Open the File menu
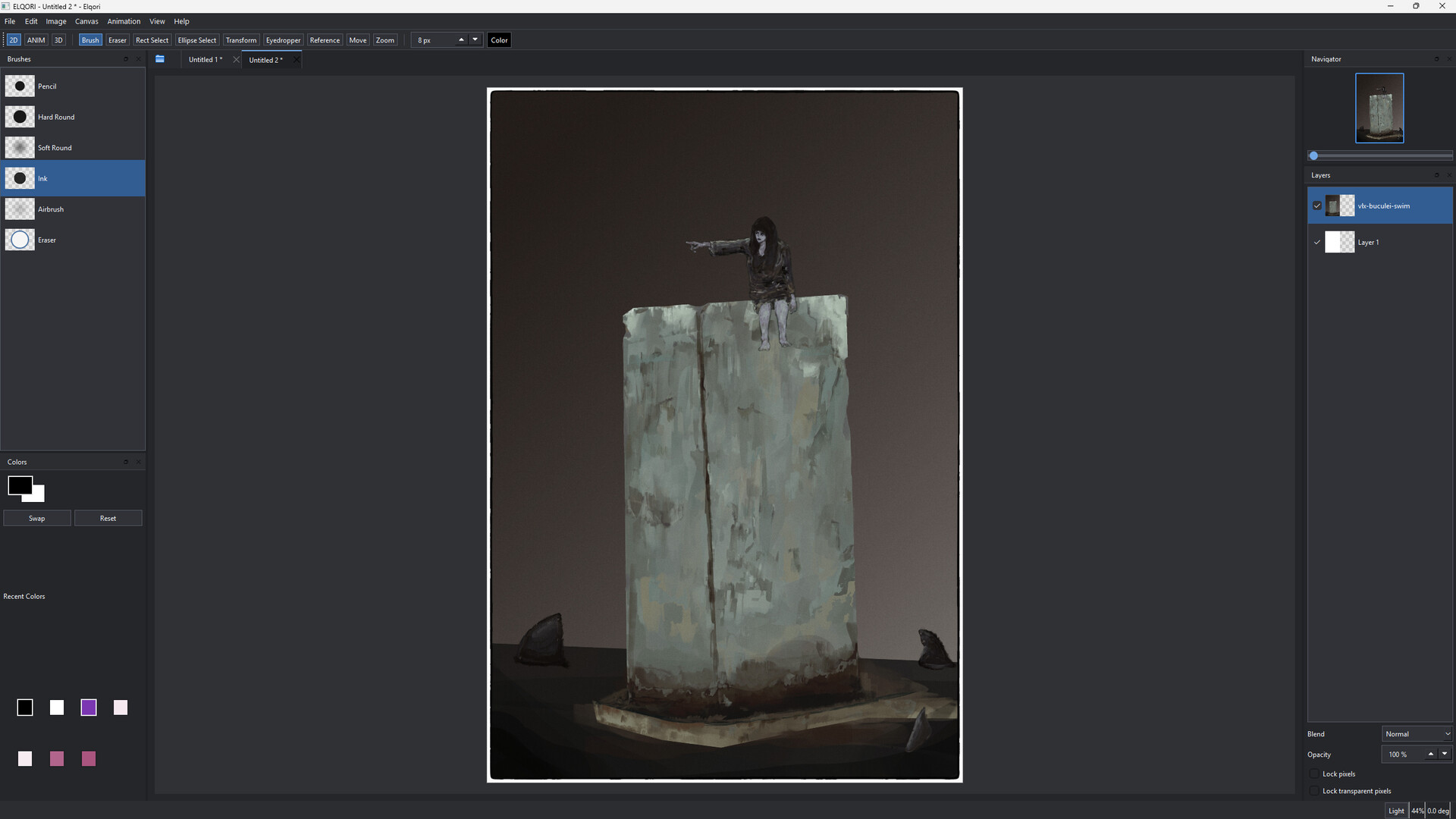Viewport: 1456px width, 819px height. [10, 21]
